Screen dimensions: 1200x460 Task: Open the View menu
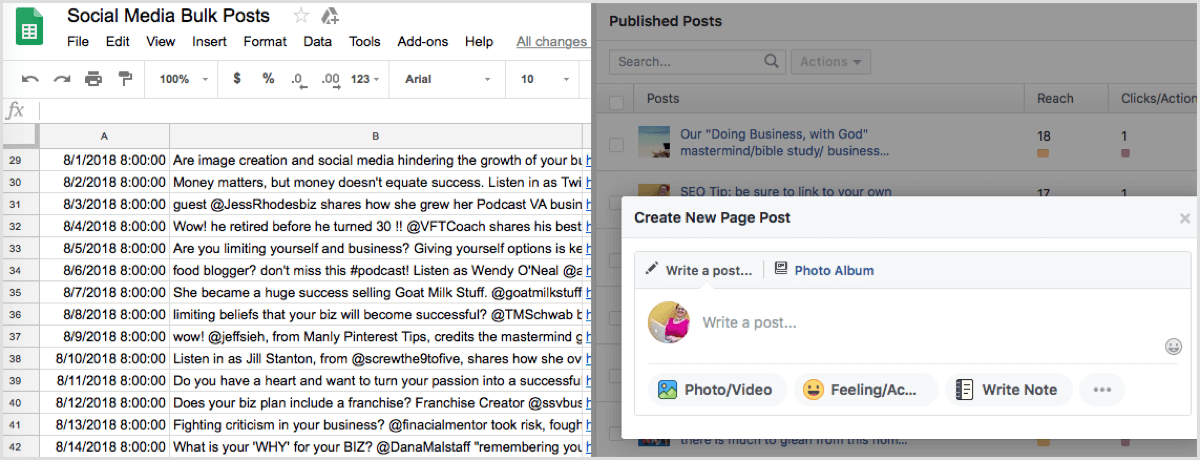tap(161, 42)
